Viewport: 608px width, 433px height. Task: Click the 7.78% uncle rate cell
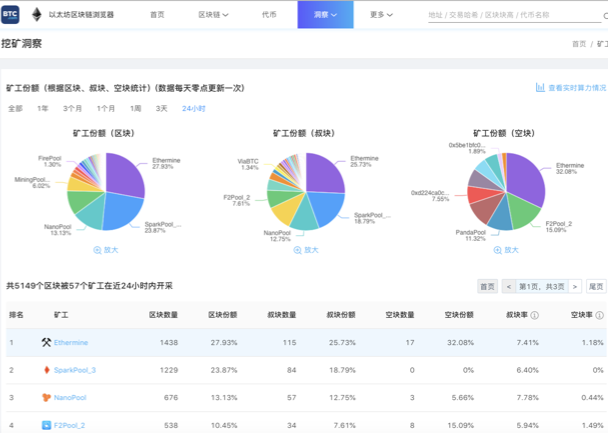coord(528,398)
